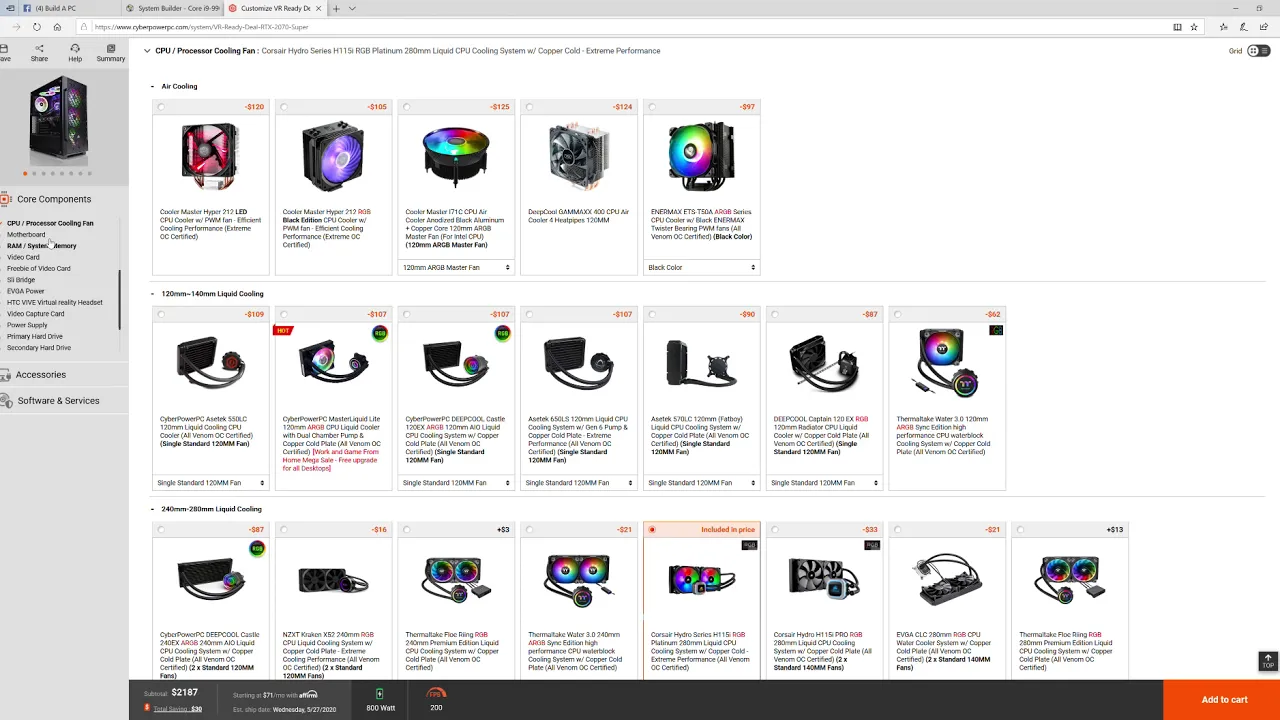Collapse the Air Cooling section
This screenshot has width=1280, height=720.
[153, 86]
